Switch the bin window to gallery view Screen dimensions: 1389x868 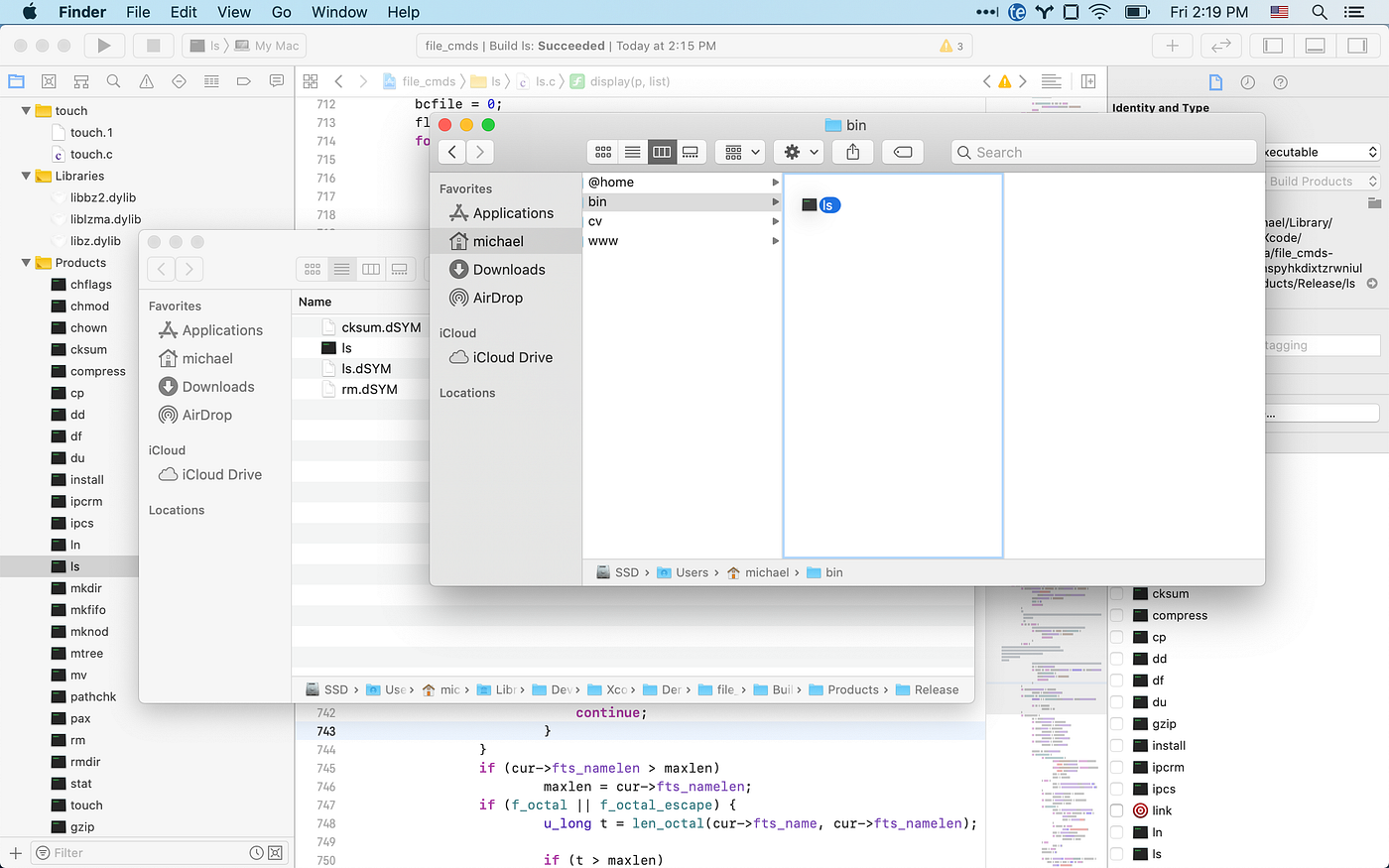click(x=691, y=152)
